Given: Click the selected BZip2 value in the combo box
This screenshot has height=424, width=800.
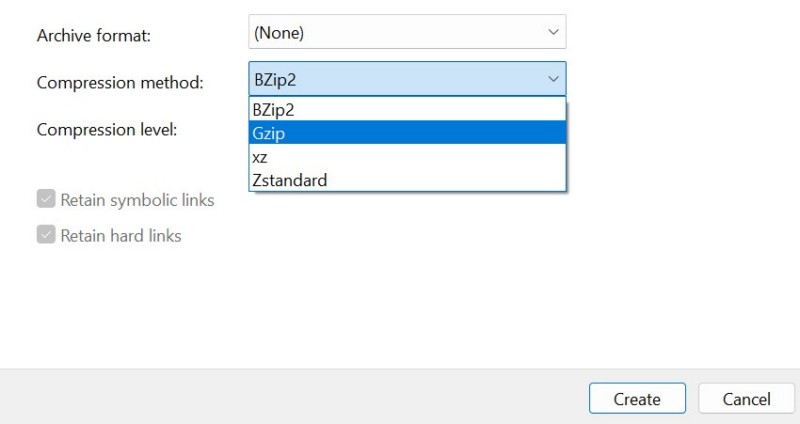Looking at the screenshot, I should [x=275, y=79].
